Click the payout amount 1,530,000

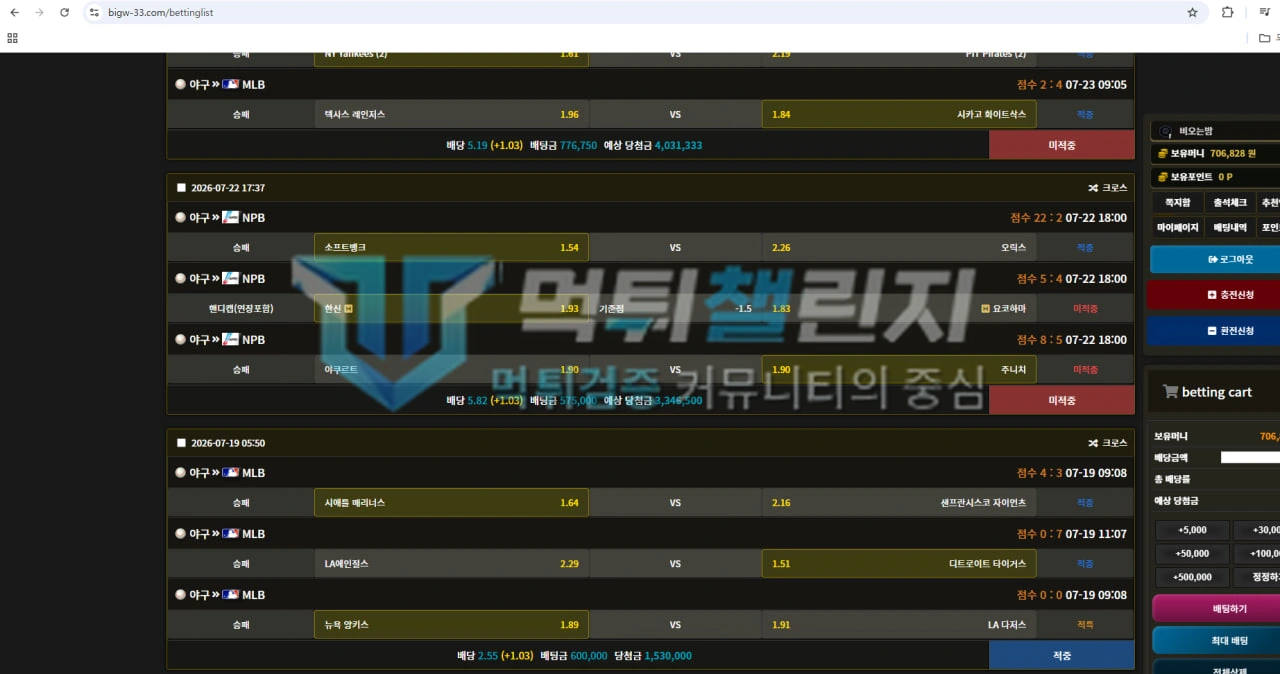tap(667, 656)
